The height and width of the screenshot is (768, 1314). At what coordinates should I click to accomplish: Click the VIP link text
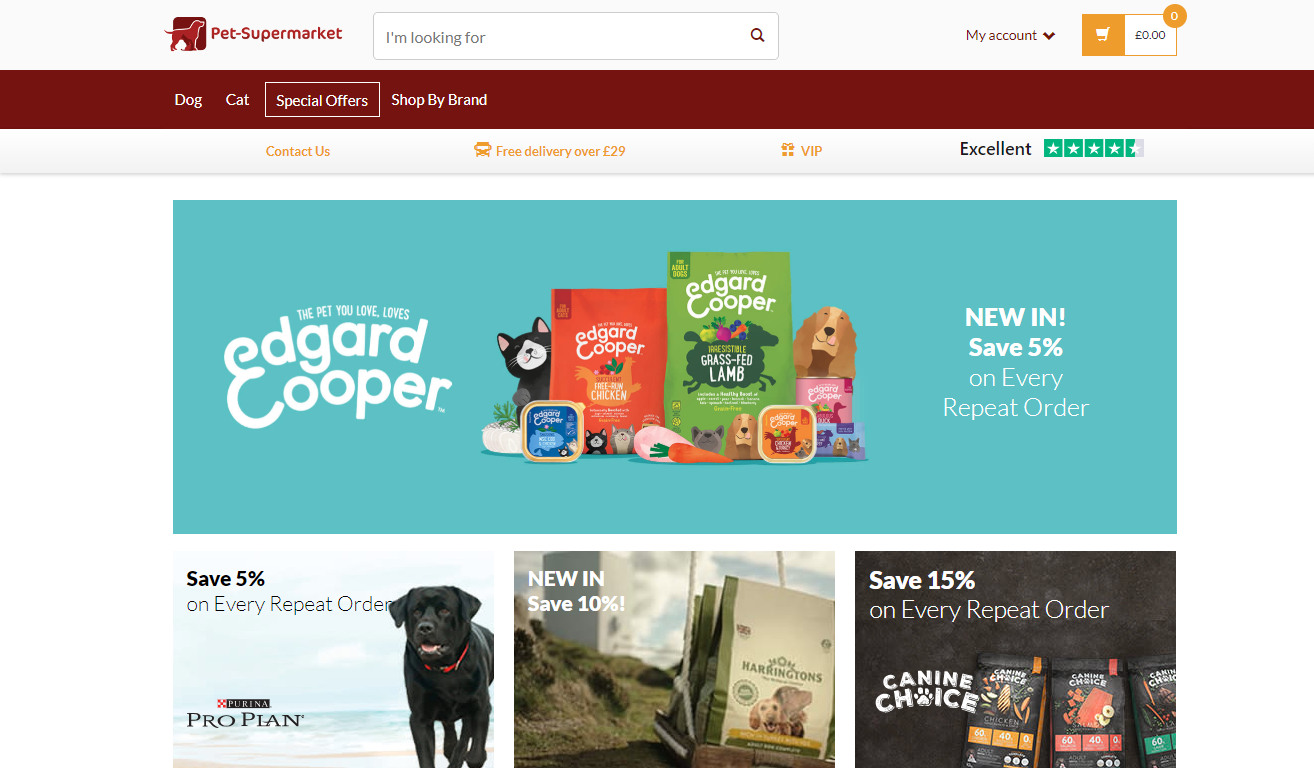(811, 151)
